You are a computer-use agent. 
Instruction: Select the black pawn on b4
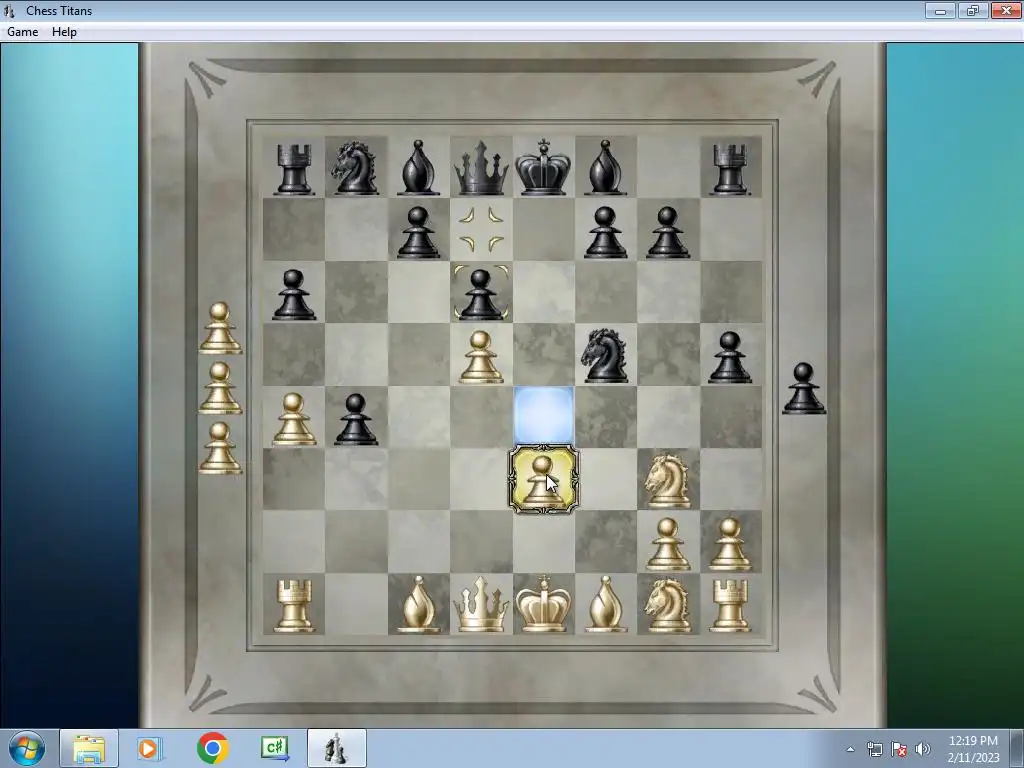[x=355, y=419]
